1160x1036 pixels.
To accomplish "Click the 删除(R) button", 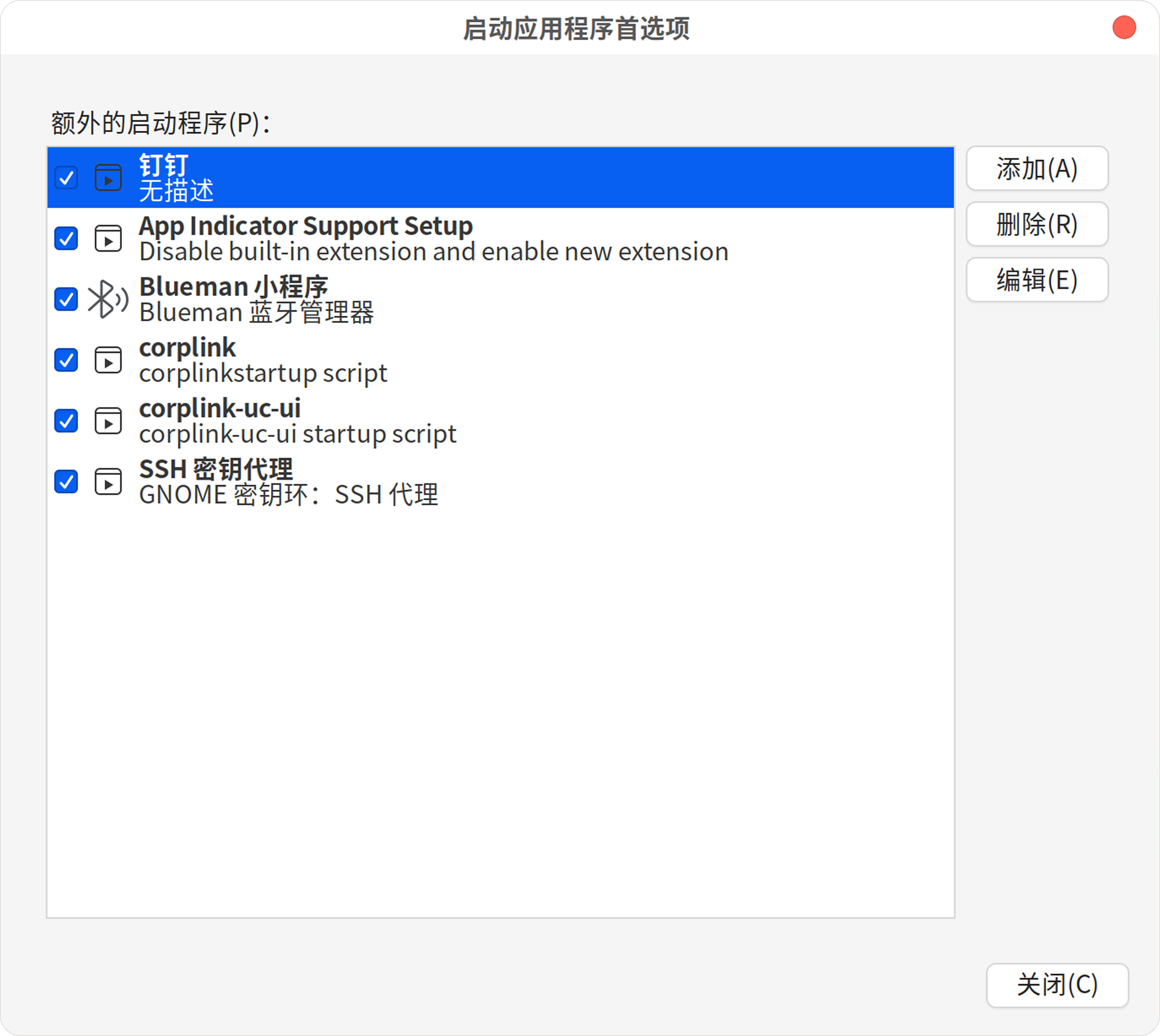I will 1037,224.
